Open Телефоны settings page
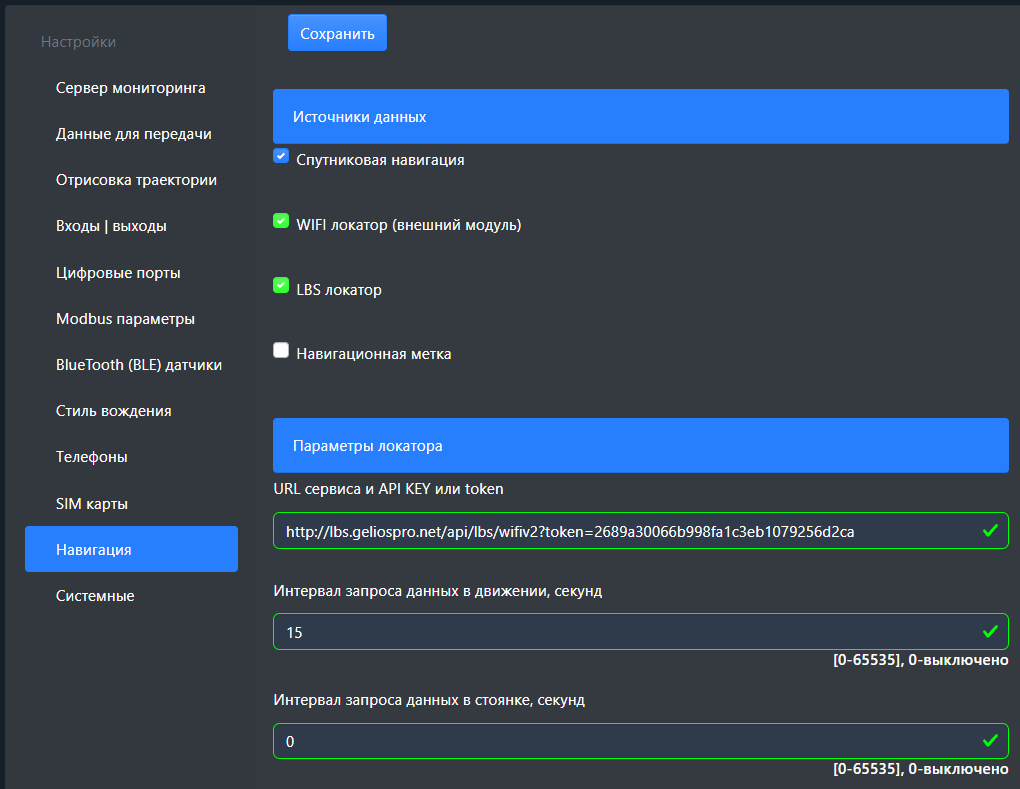Screen dimensions: 1020x789 coord(92,457)
